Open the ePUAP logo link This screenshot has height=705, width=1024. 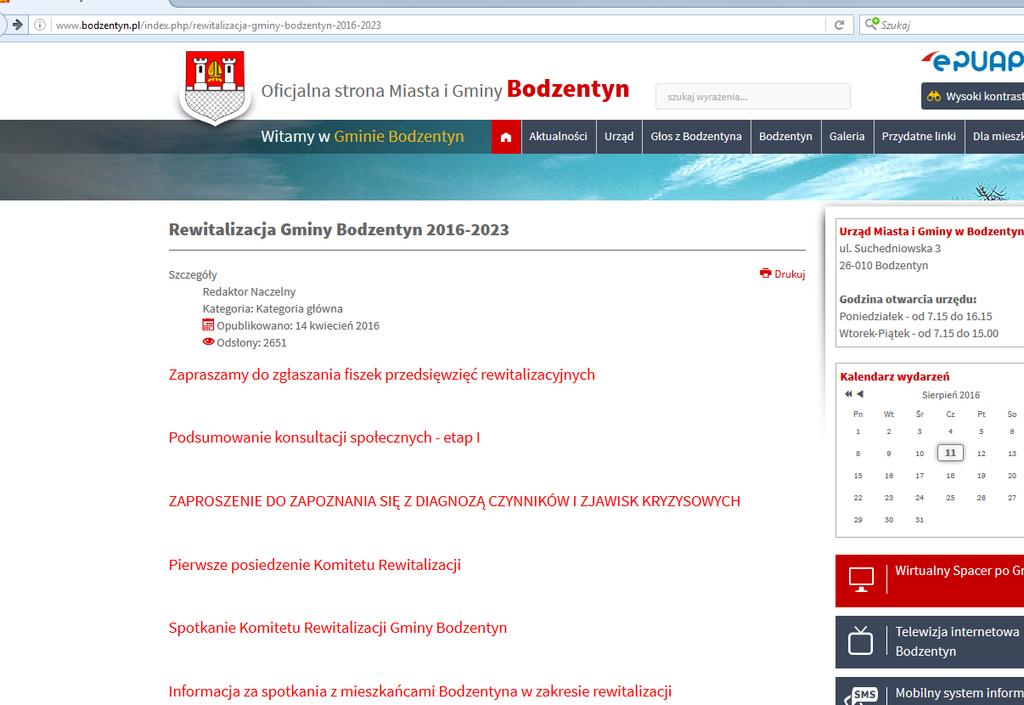coord(973,61)
